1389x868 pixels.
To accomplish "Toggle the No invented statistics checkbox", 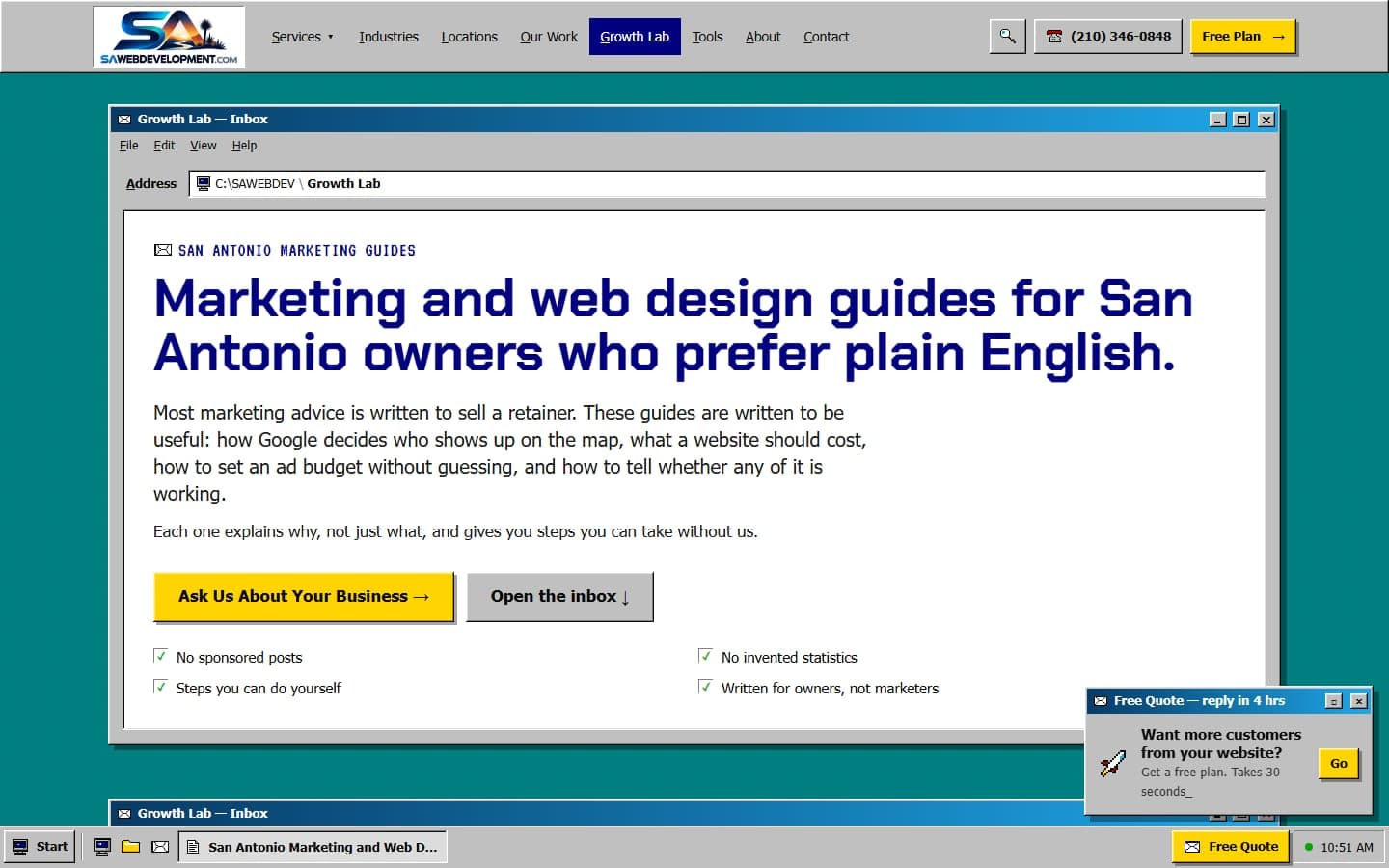I will (x=705, y=656).
